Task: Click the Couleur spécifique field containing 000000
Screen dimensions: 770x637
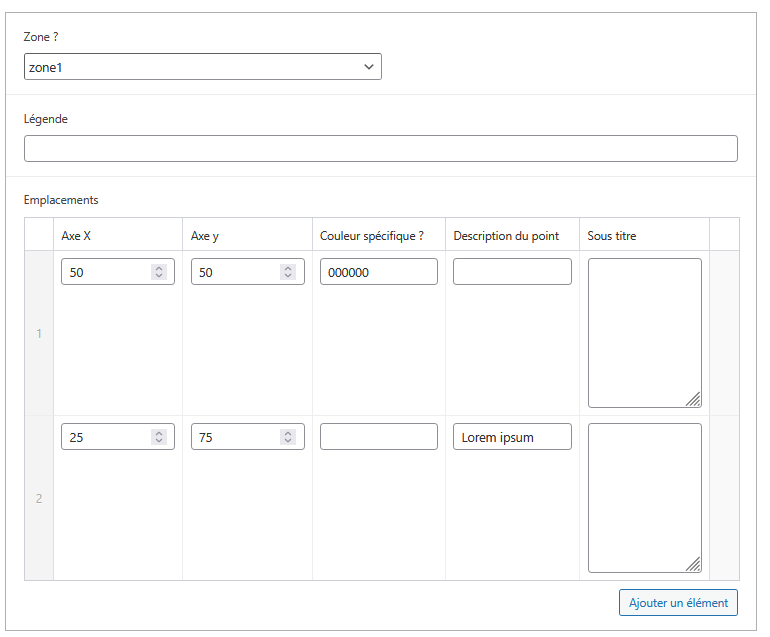Action: click(x=378, y=272)
